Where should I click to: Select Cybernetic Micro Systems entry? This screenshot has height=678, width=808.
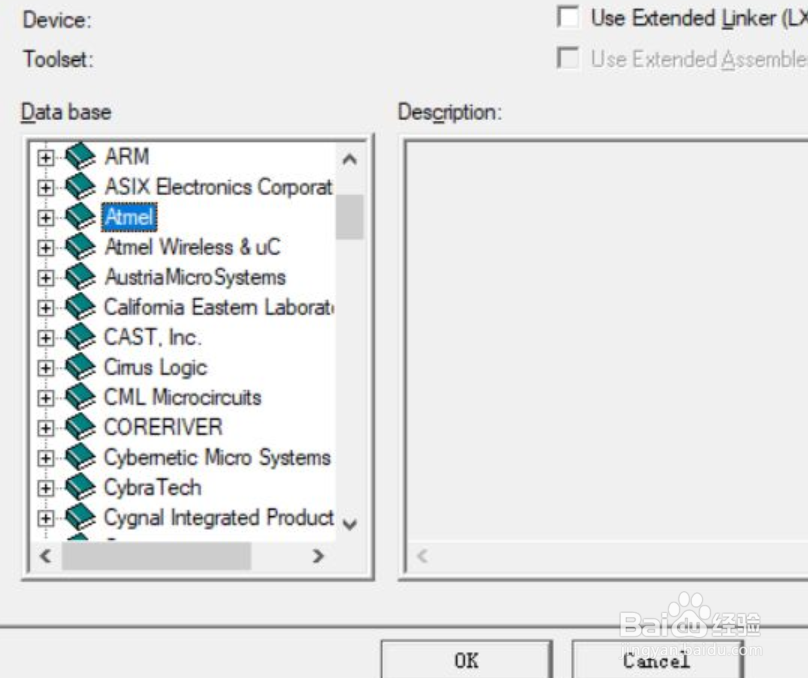[x=217, y=457]
